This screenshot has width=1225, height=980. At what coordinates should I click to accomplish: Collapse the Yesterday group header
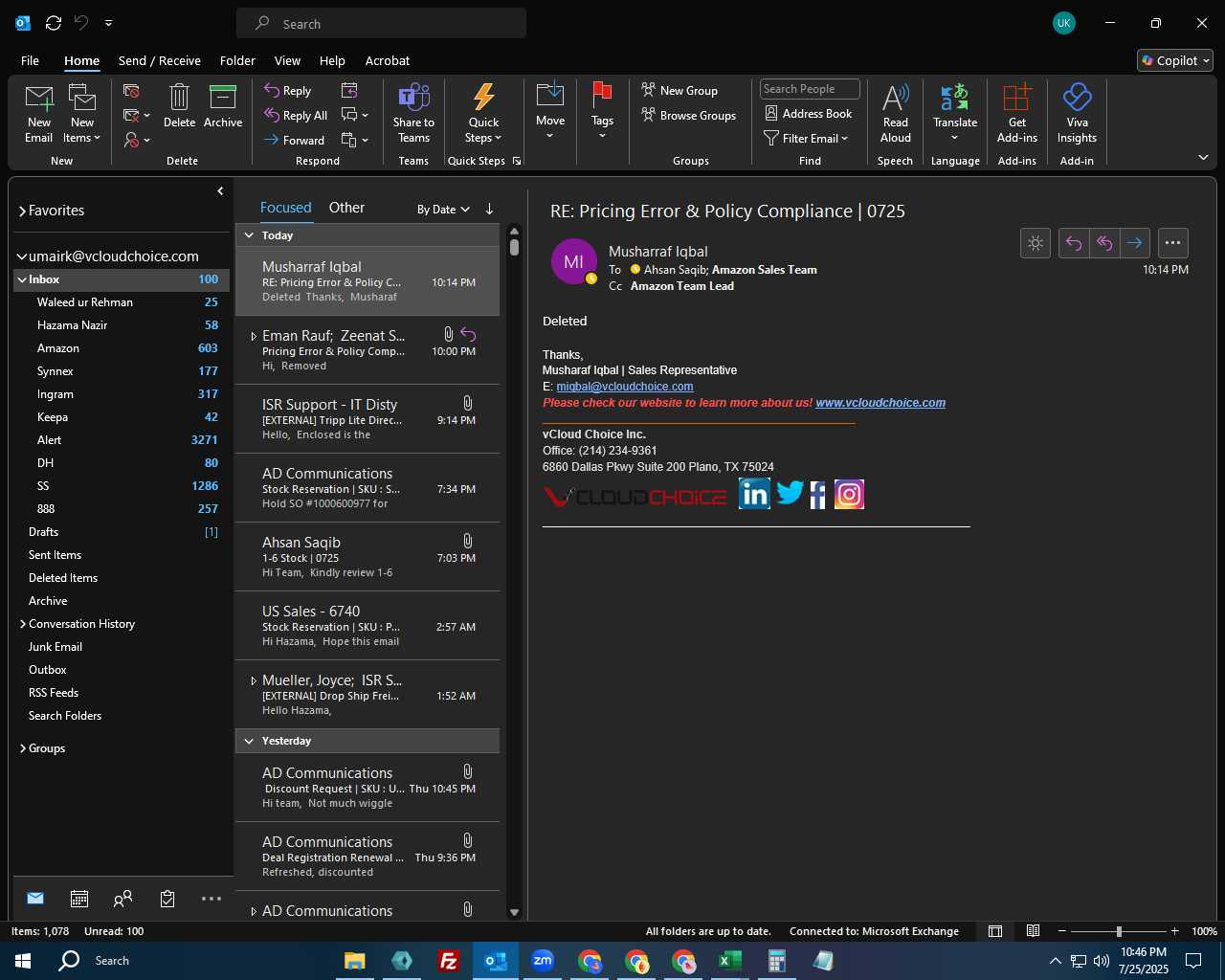click(x=249, y=741)
